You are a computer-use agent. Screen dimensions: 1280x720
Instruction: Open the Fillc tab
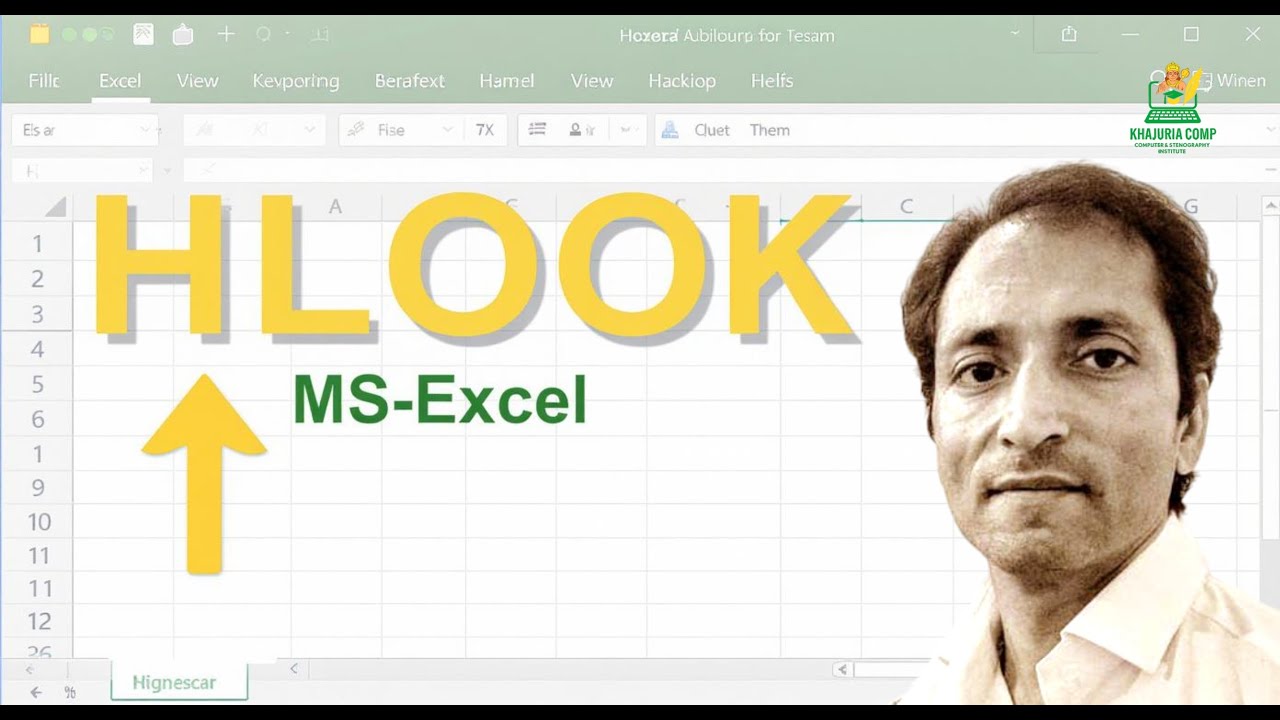[x=44, y=81]
